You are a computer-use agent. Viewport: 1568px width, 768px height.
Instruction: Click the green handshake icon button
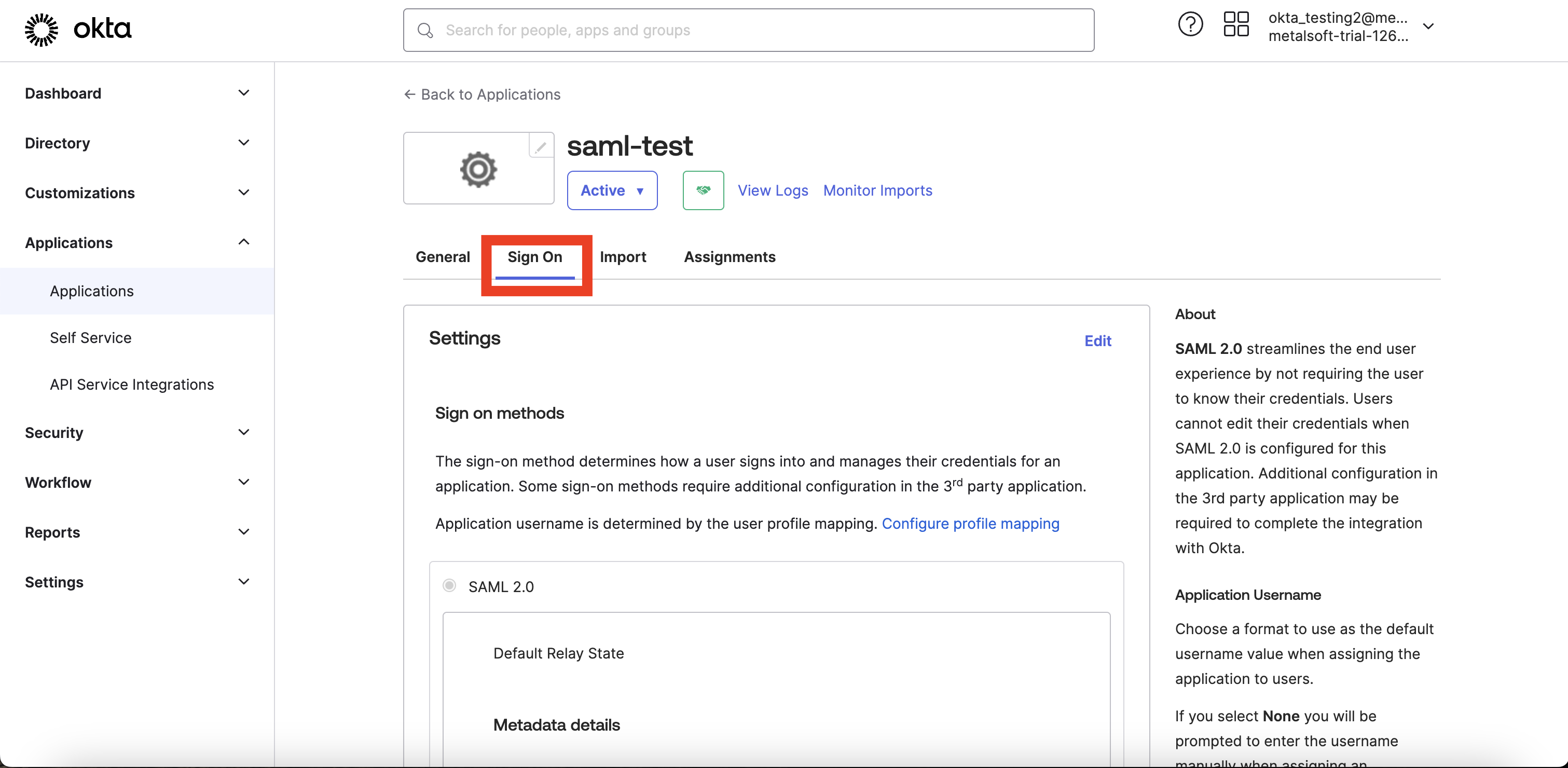(x=703, y=190)
